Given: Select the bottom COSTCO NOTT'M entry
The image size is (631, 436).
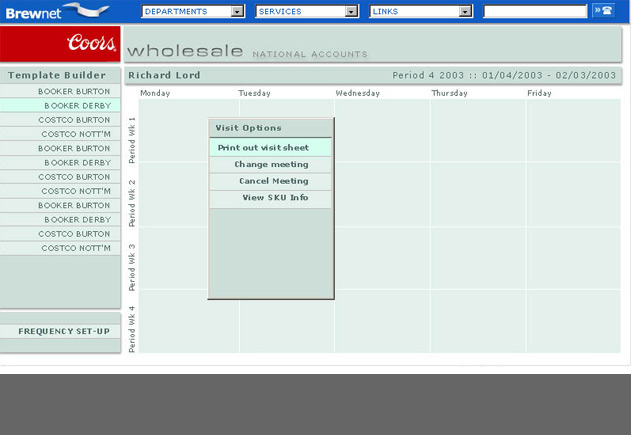Looking at the screenshot, I should 74,248.
